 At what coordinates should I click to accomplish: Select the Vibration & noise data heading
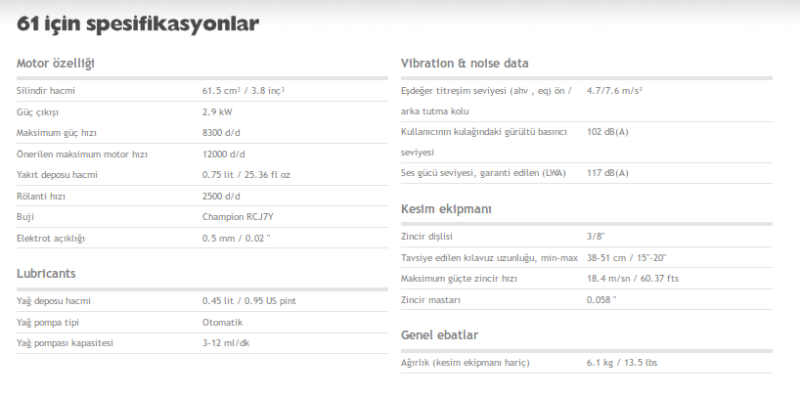(x=465, y=63)
